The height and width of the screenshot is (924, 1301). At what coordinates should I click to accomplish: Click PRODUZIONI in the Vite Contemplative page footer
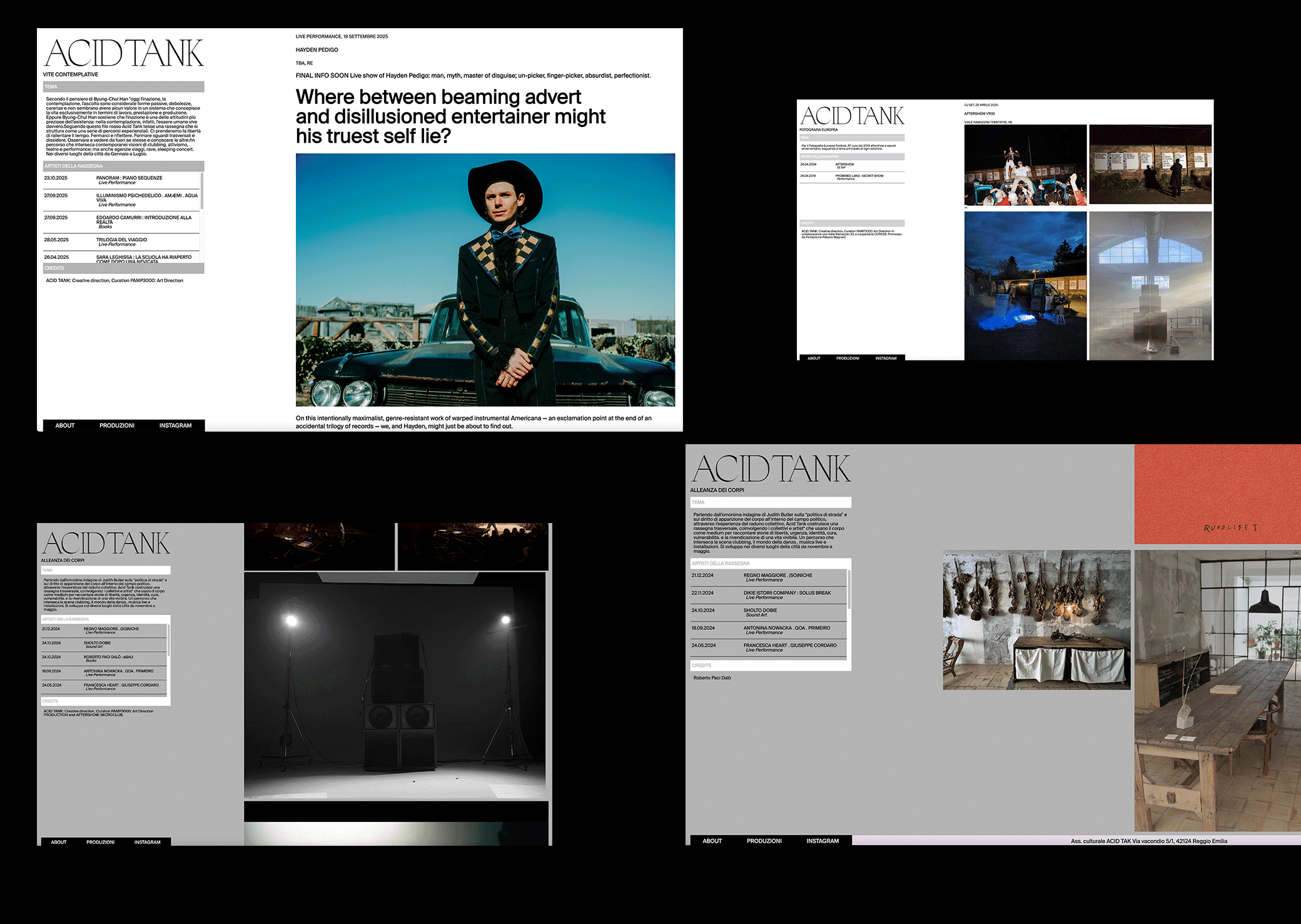[x=117, y=425]
